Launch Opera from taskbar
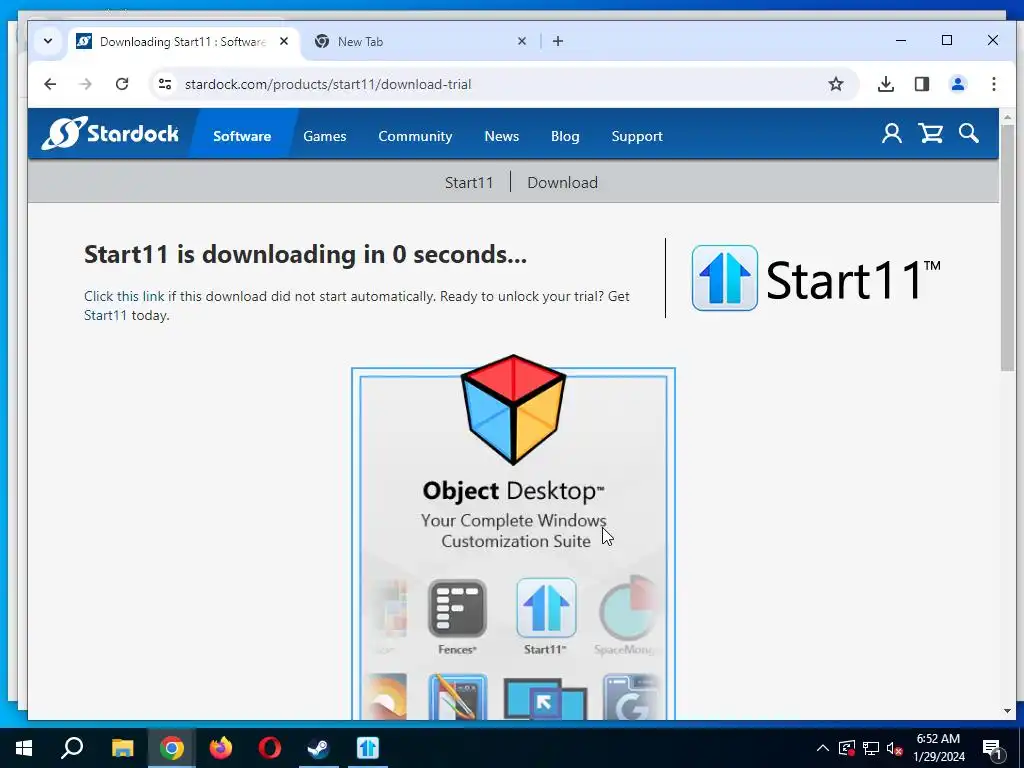This screenshot has height=768, width=1024. (270, 748)
